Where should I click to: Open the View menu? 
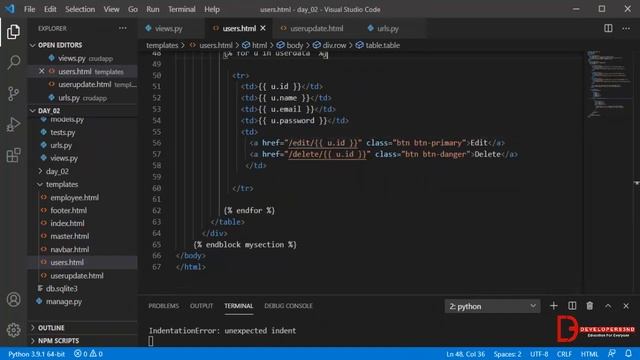pos(111,9)
